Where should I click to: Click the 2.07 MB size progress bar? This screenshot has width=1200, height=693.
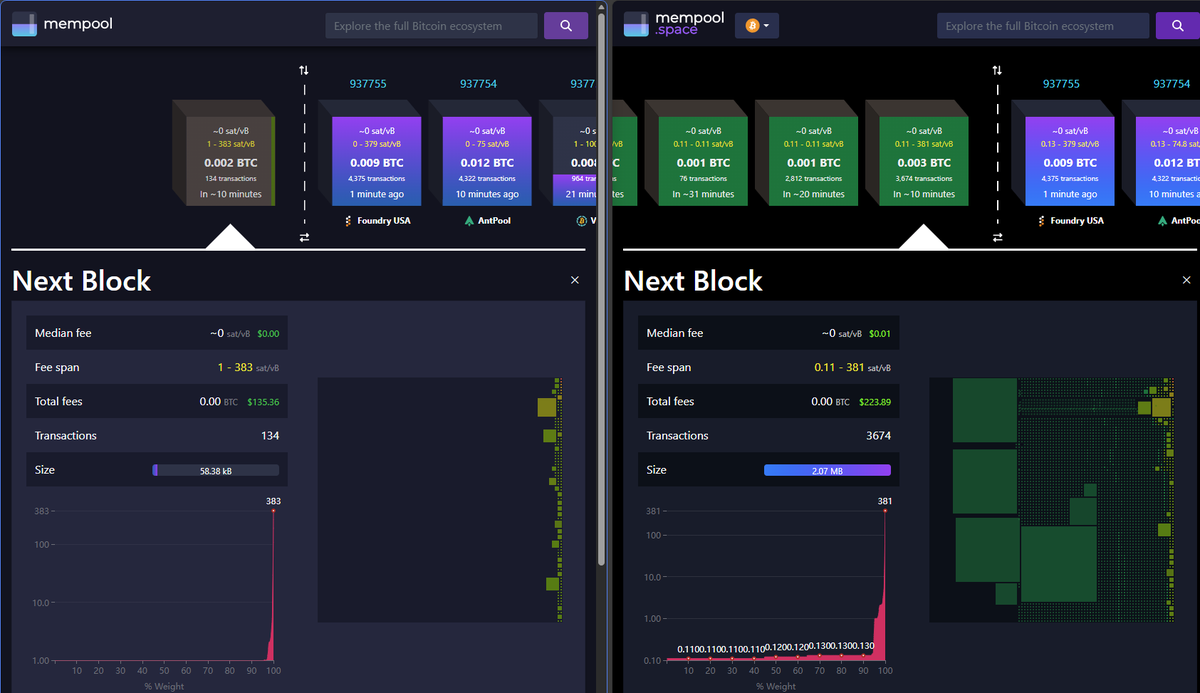point(827,470)
